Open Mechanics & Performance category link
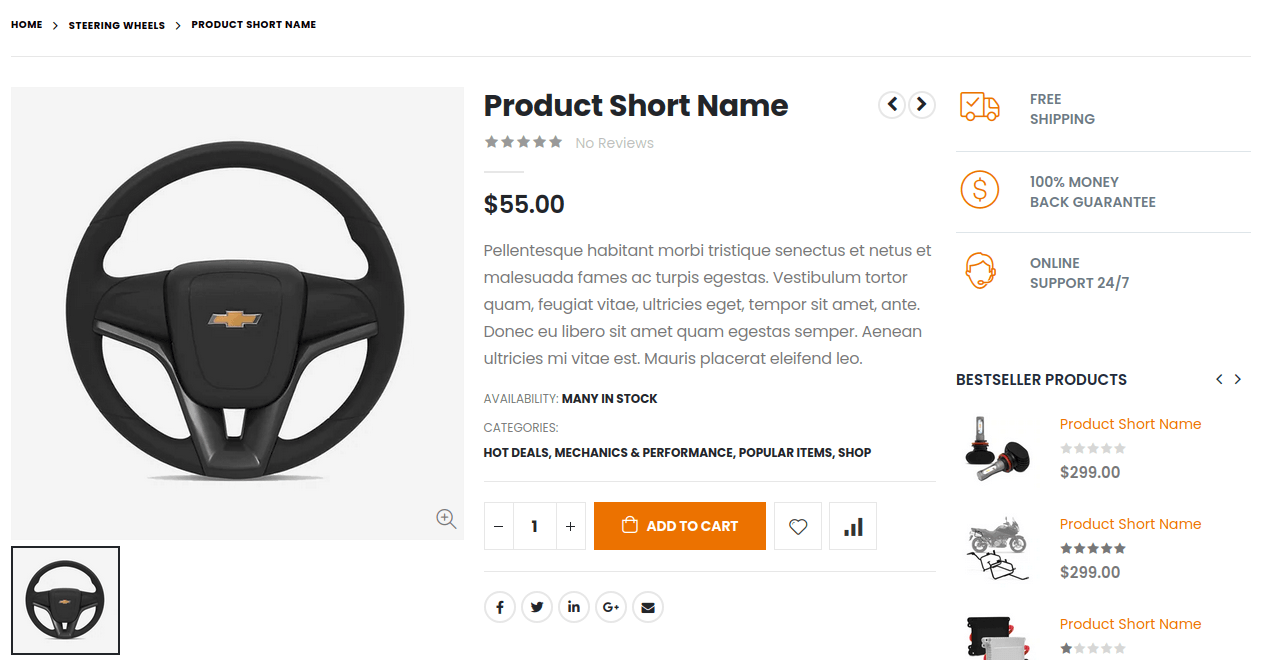Screen dimensions: 1267x660 click(x=643, y=453)
